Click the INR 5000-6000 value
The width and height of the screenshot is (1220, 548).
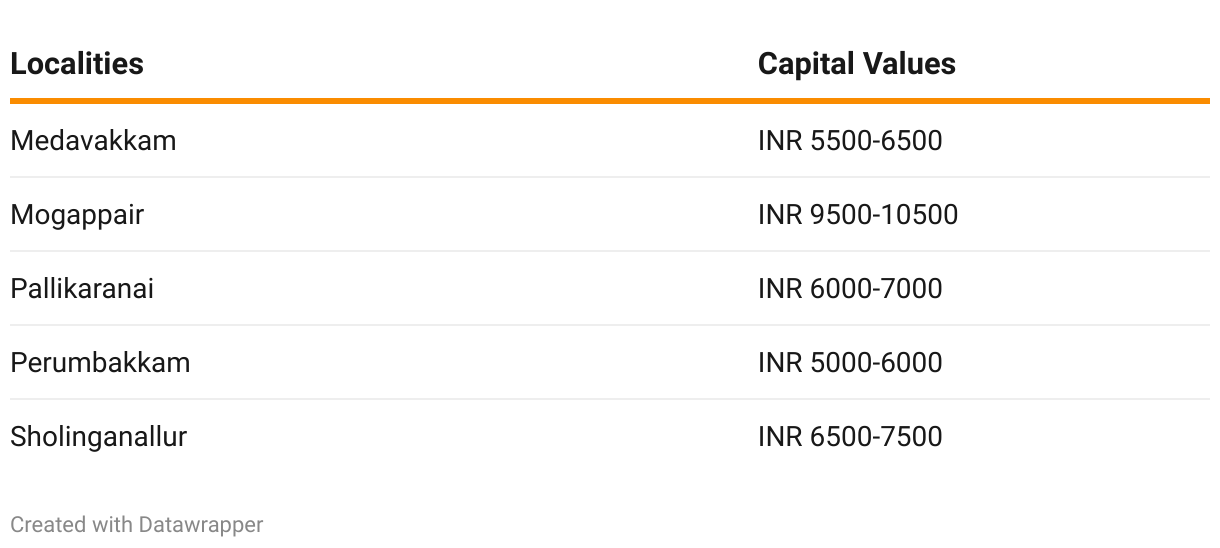[x=849, y=362]
